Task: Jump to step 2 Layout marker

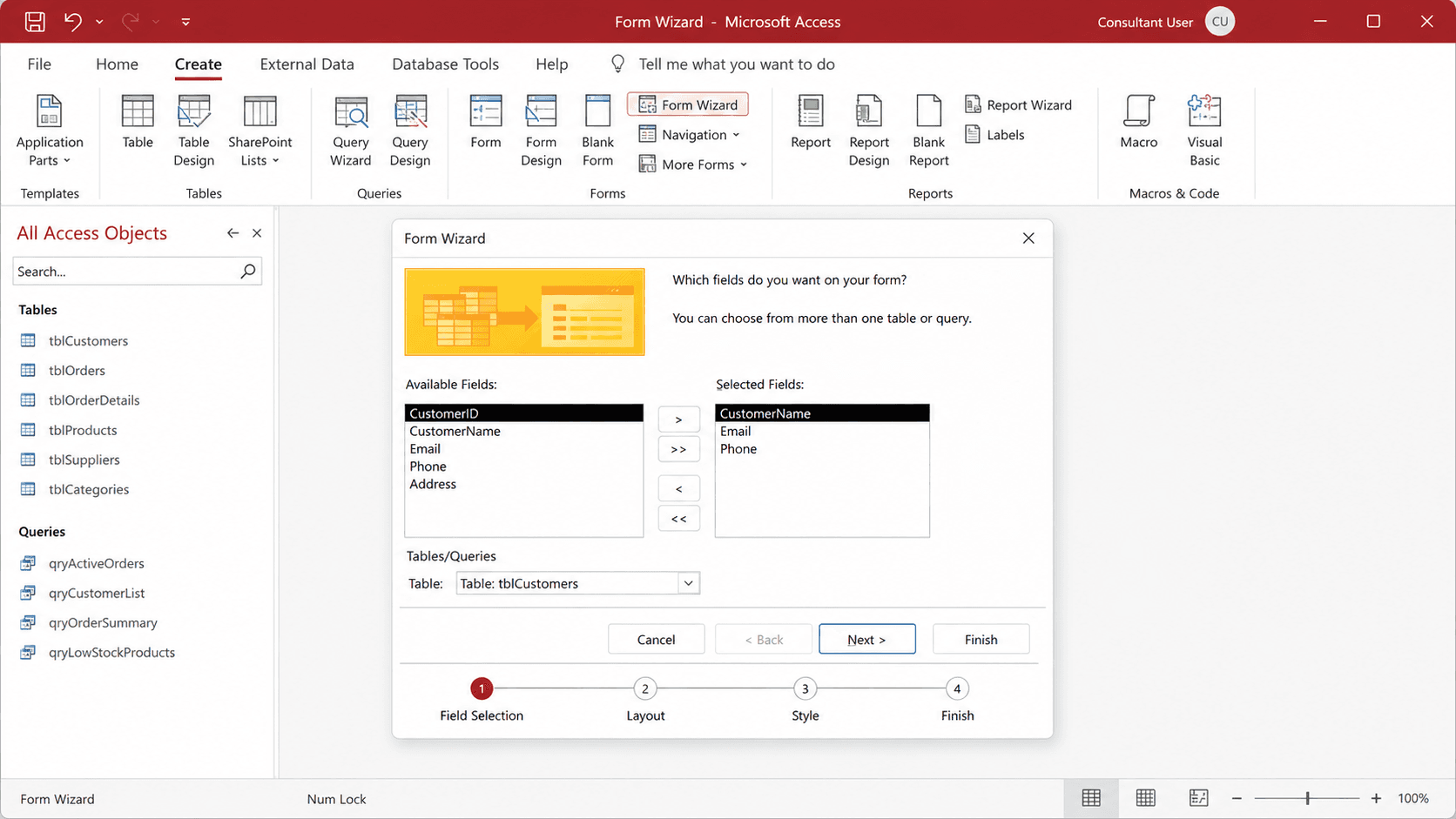Action: (645, 689)
